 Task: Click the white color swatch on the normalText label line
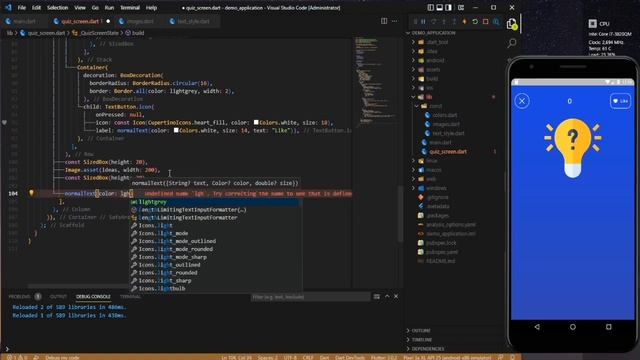[176, 130]
